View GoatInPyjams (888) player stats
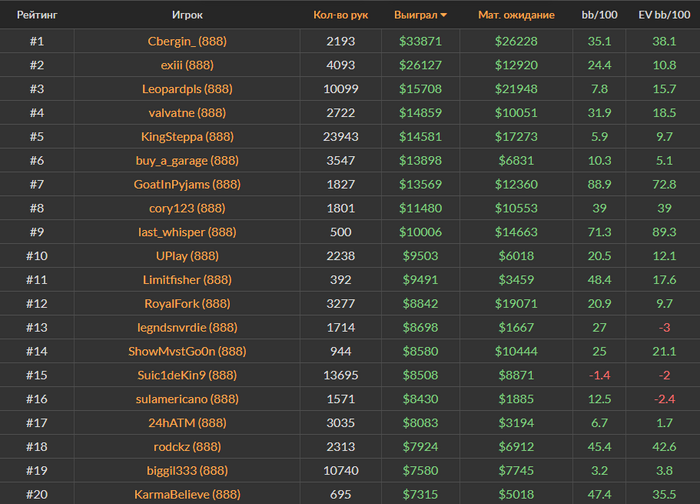Image resolution: width=700 pixels, height=504 pixels. pyautogui.click(x=187, y=185)
